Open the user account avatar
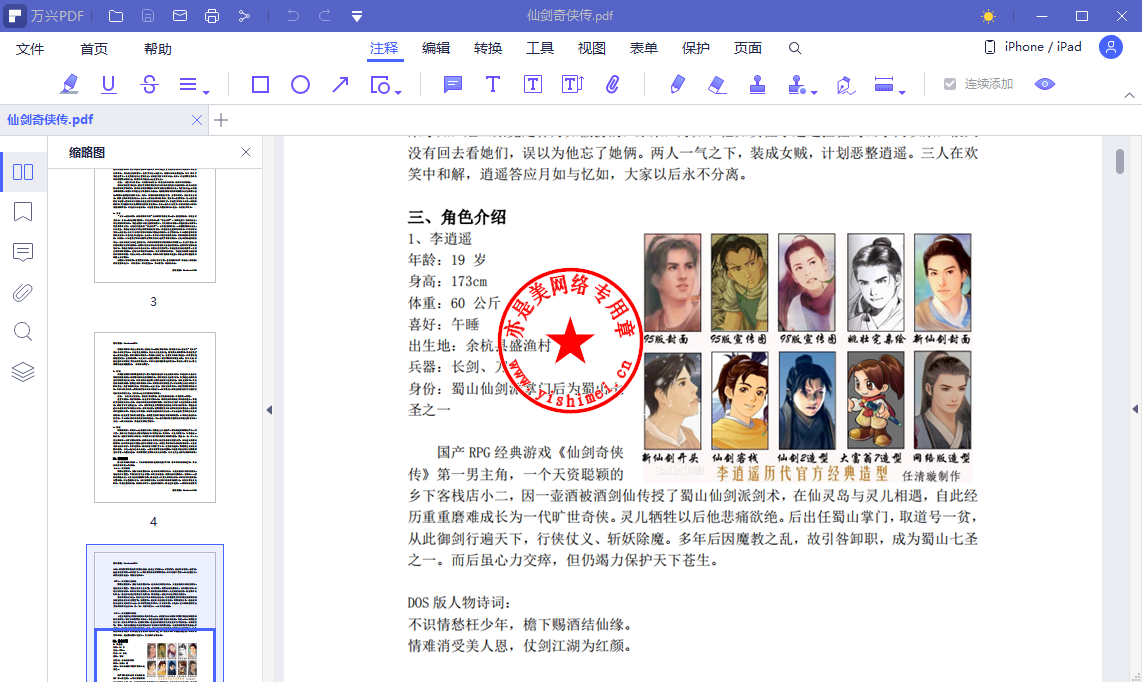 (1111, 47)
